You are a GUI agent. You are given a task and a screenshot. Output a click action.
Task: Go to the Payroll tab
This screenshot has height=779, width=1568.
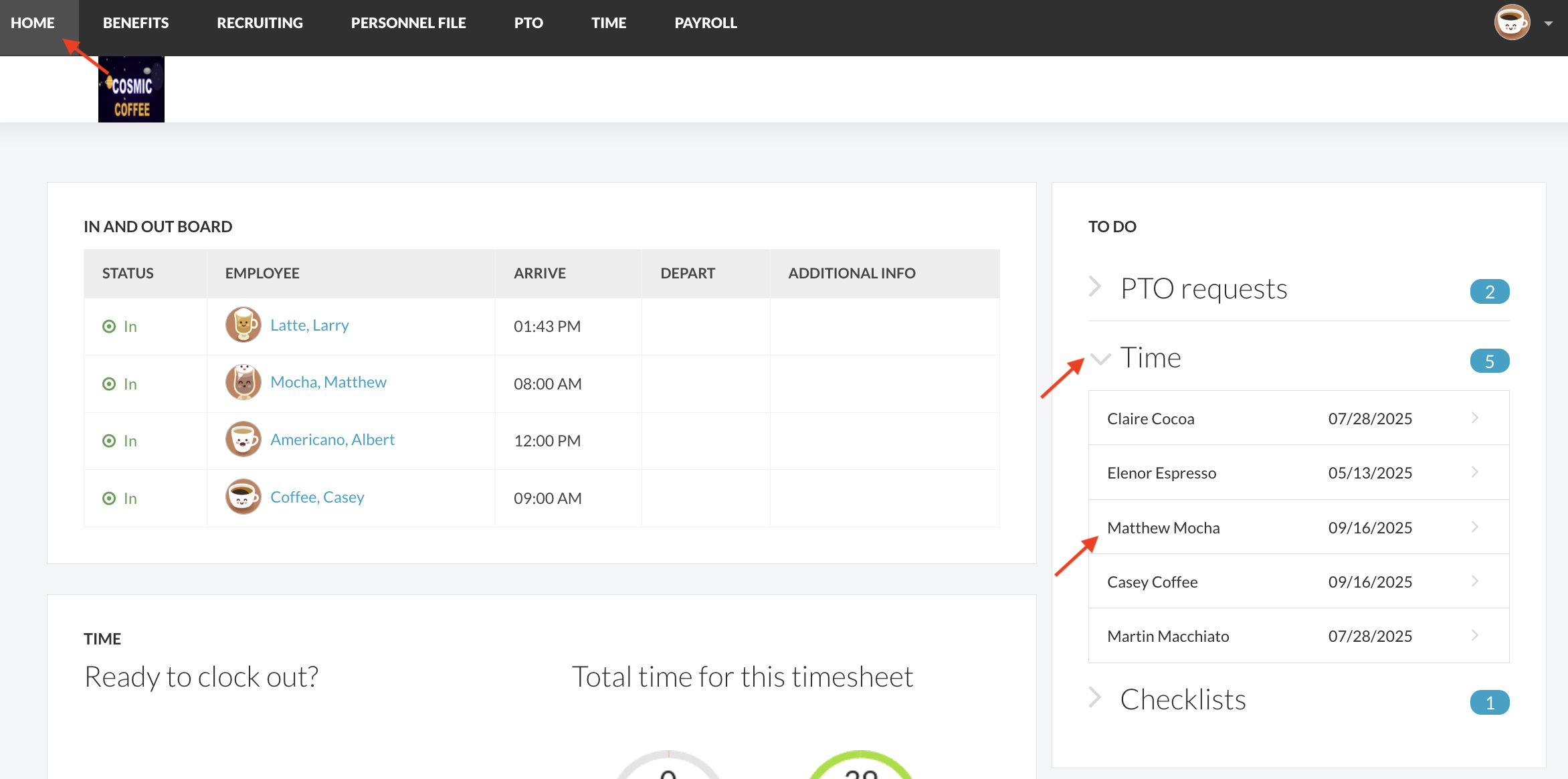point(706,23)
